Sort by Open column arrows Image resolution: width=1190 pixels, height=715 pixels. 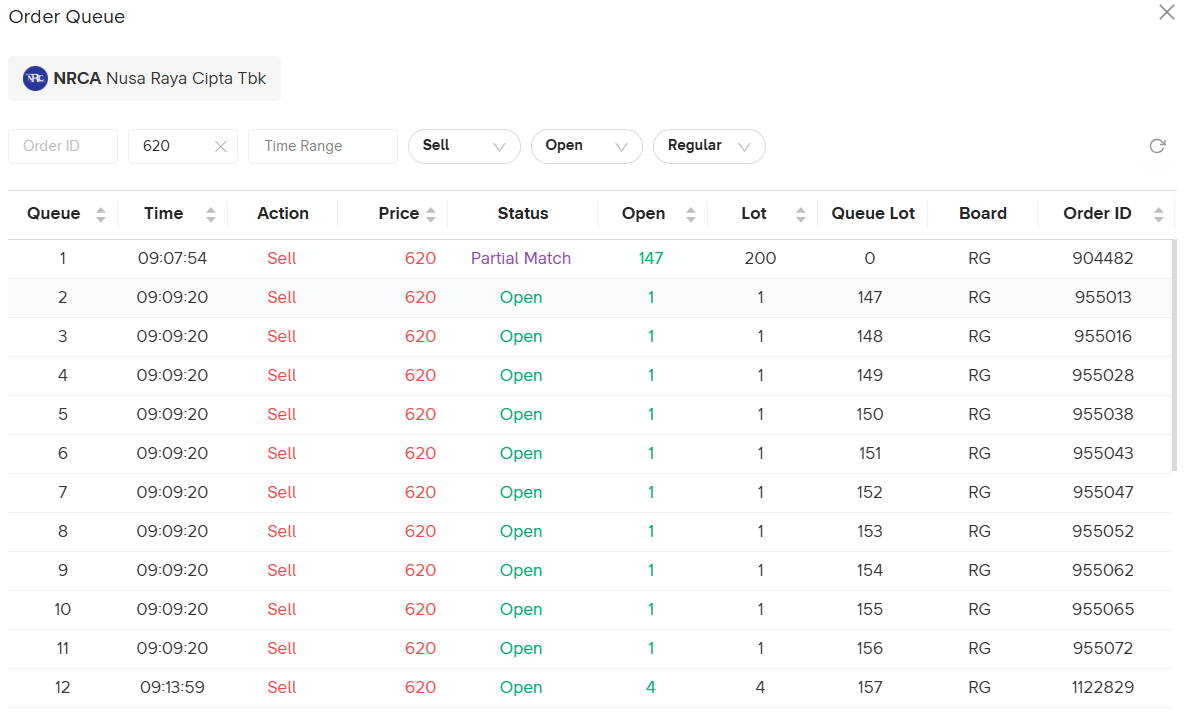point(690,214)
